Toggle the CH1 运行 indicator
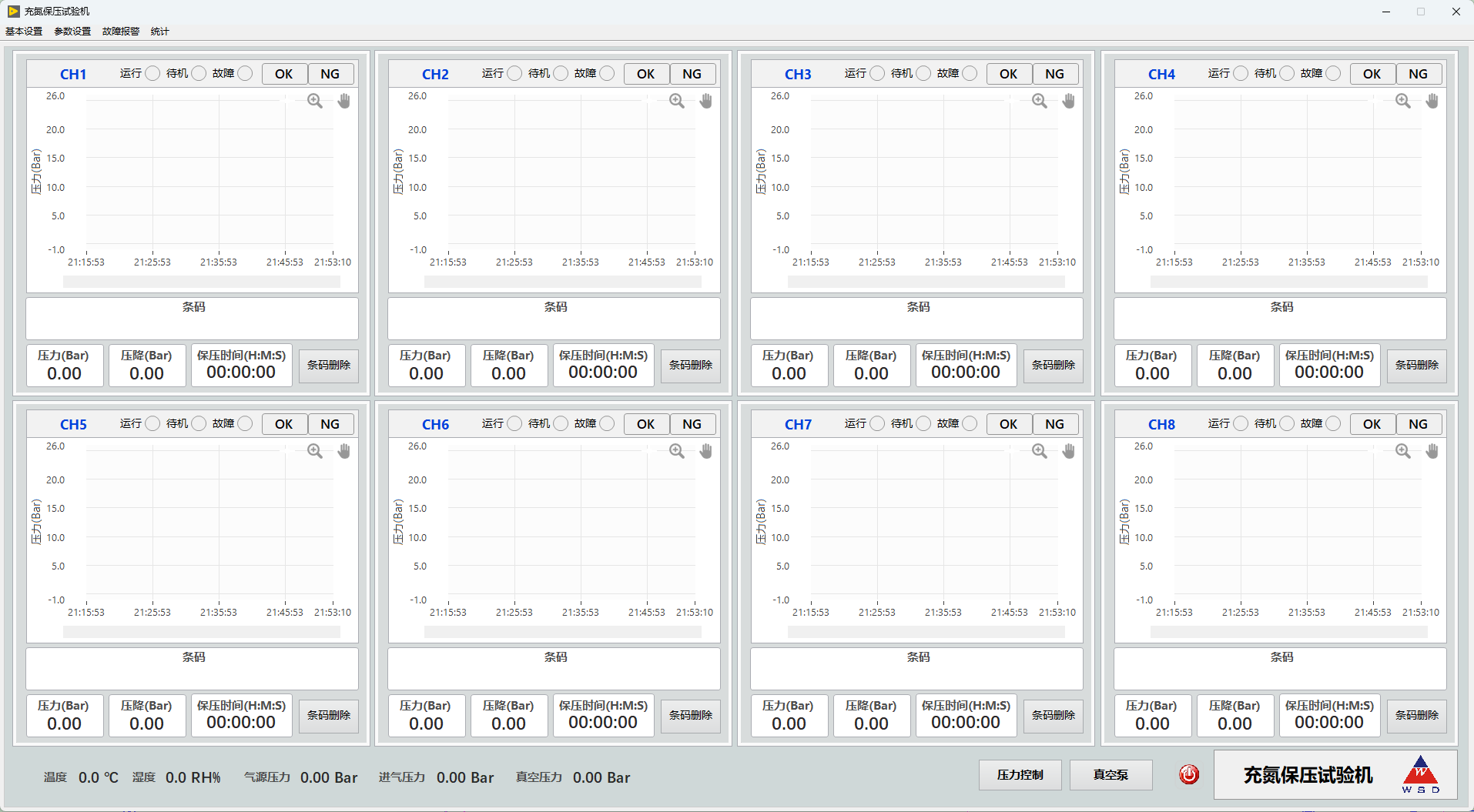The image size is (1474, 812). (152, 73)
